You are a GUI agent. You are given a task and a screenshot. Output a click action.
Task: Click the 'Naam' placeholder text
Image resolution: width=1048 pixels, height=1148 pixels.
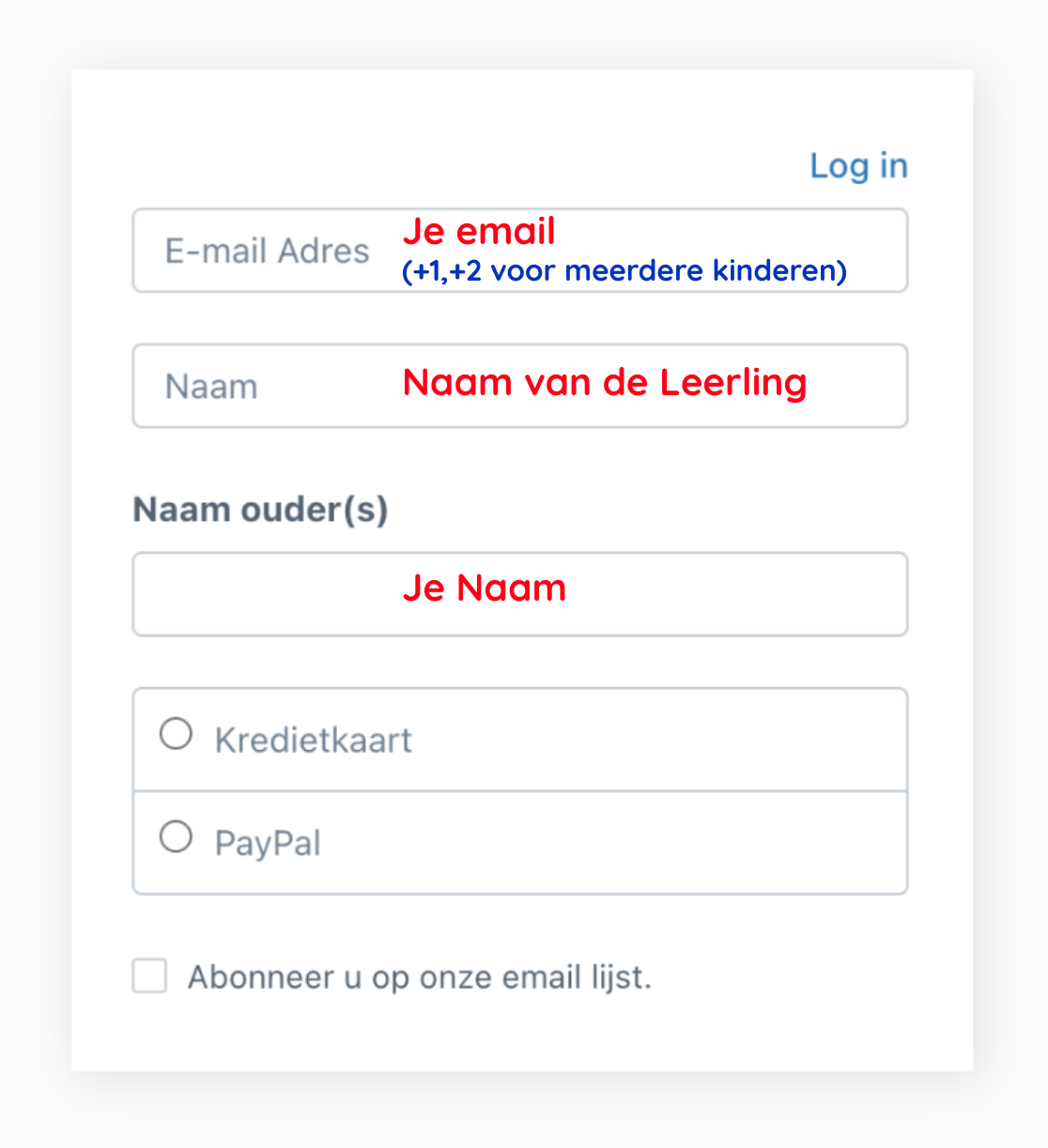[x=211, y=387]
